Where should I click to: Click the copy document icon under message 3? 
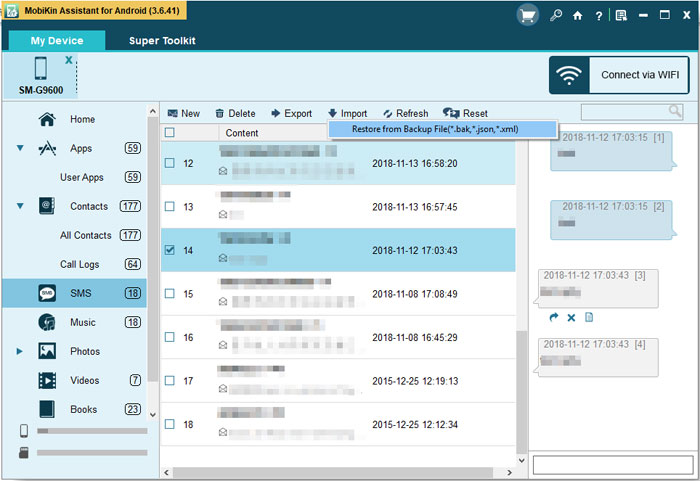click(589, 318)
